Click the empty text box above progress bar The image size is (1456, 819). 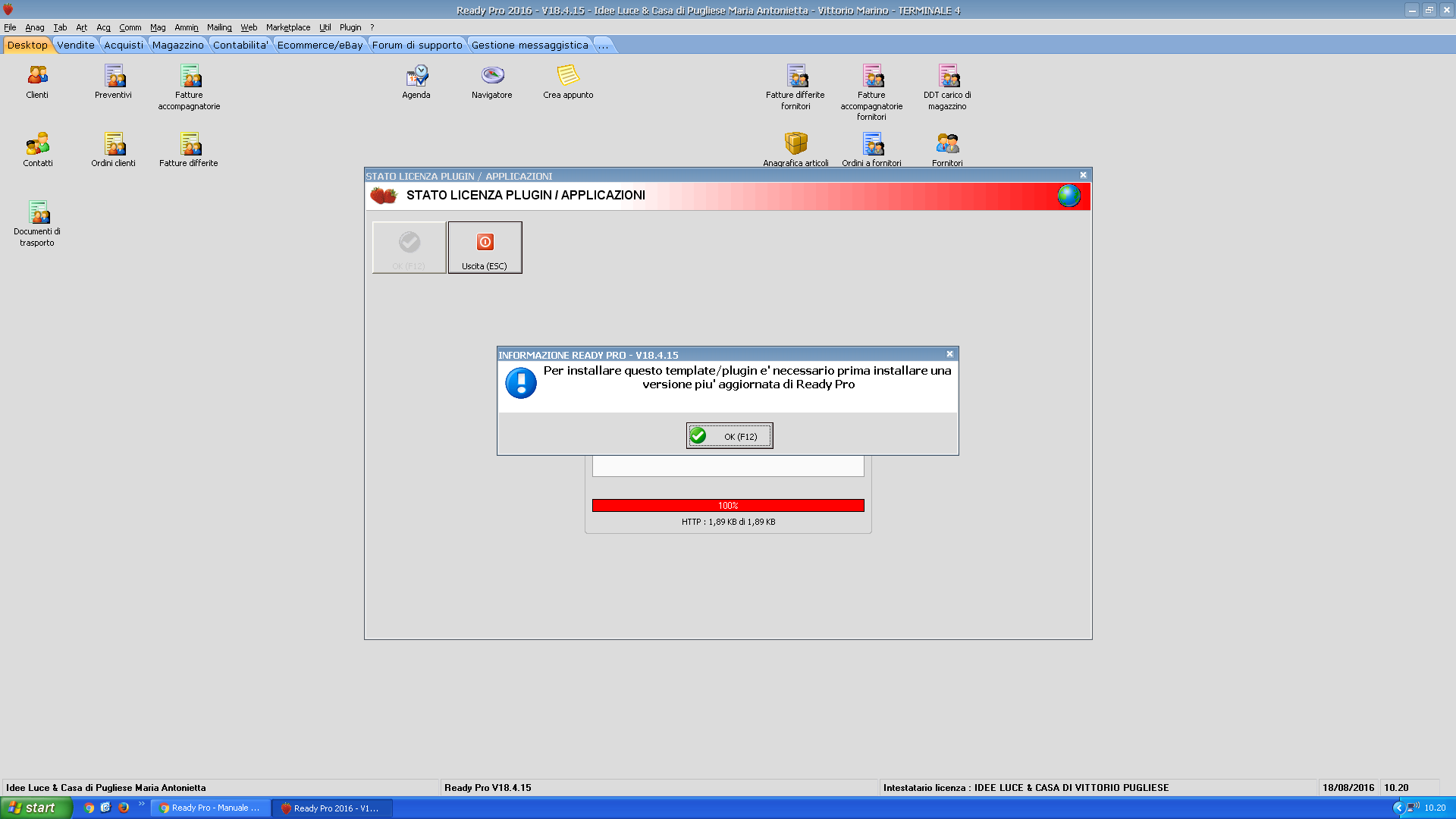(x=728, y=466)
